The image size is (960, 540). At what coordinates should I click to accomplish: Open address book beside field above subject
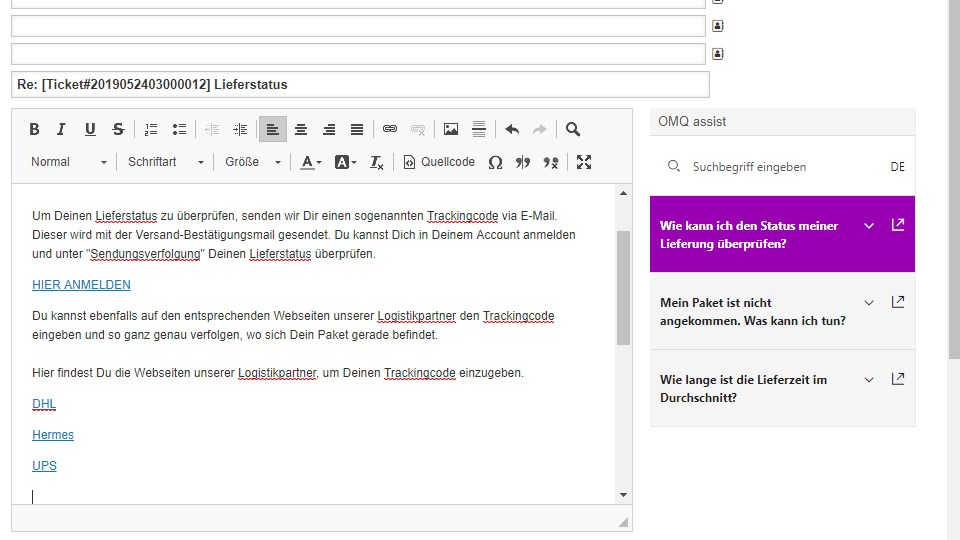point(718,54)
